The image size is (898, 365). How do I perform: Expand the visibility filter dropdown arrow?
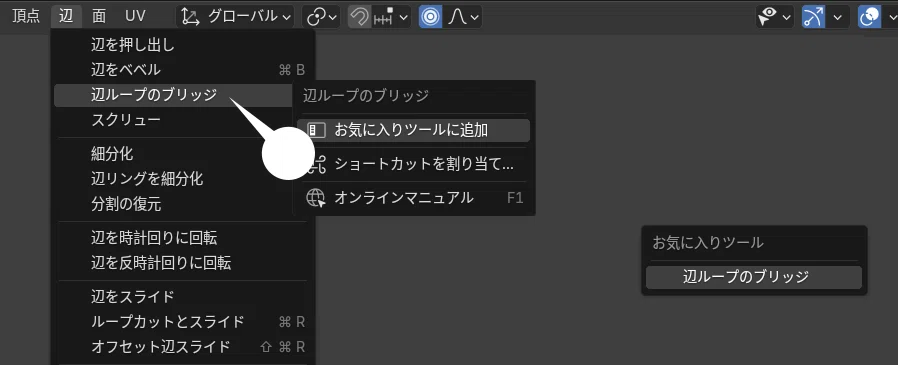pyautogui.click(x=787, y=17)
